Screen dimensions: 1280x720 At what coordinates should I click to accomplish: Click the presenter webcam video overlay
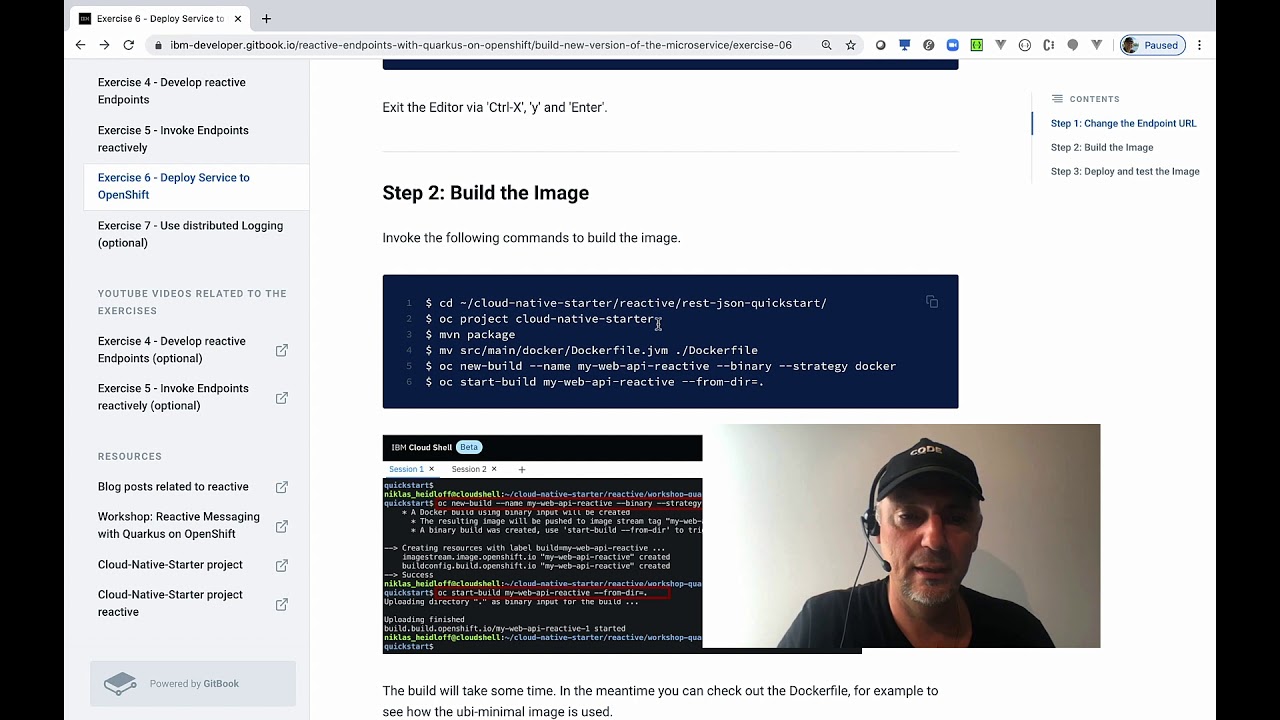click(x=901, y=536)
